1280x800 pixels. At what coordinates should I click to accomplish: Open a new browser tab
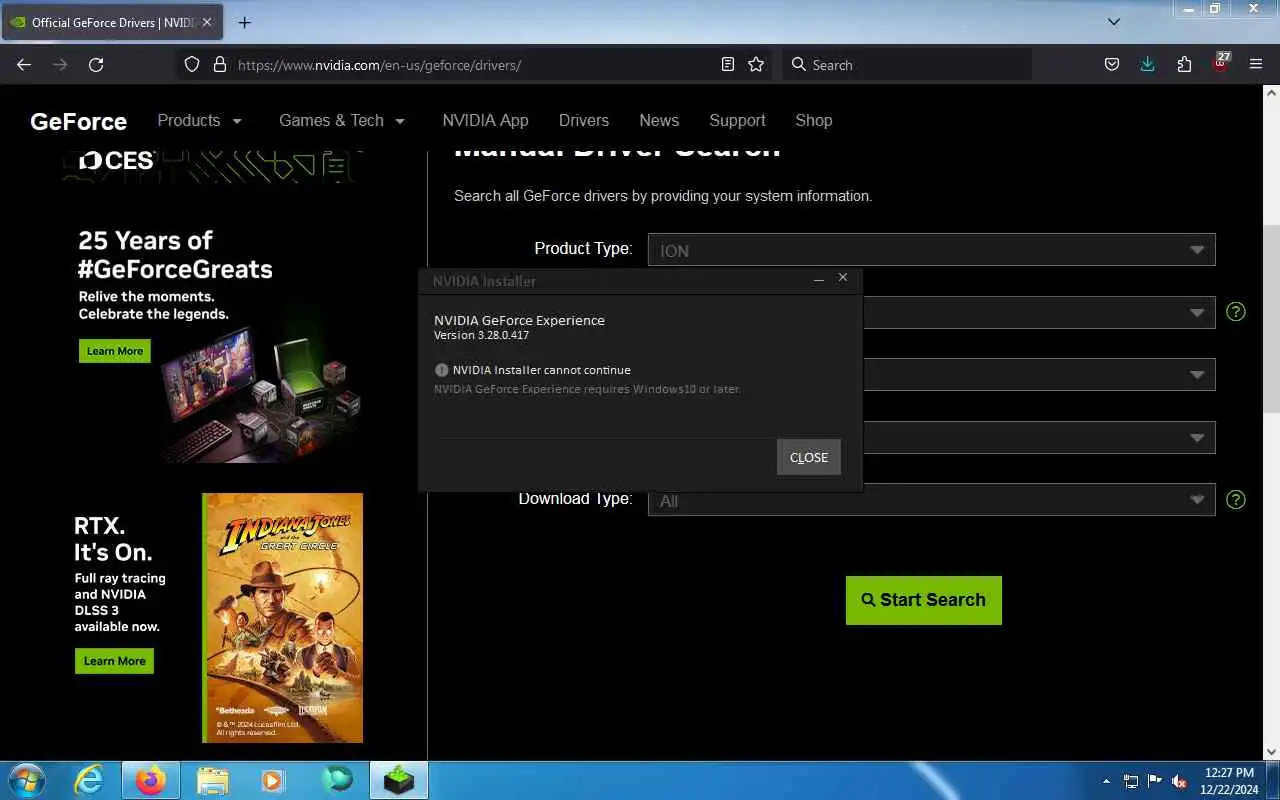coord(244,22)
